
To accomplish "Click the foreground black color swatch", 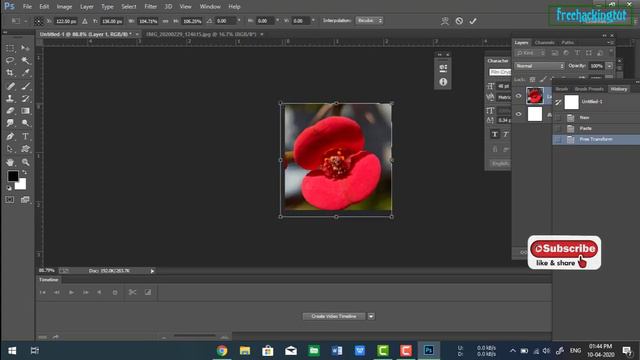I will click(13, 176).
